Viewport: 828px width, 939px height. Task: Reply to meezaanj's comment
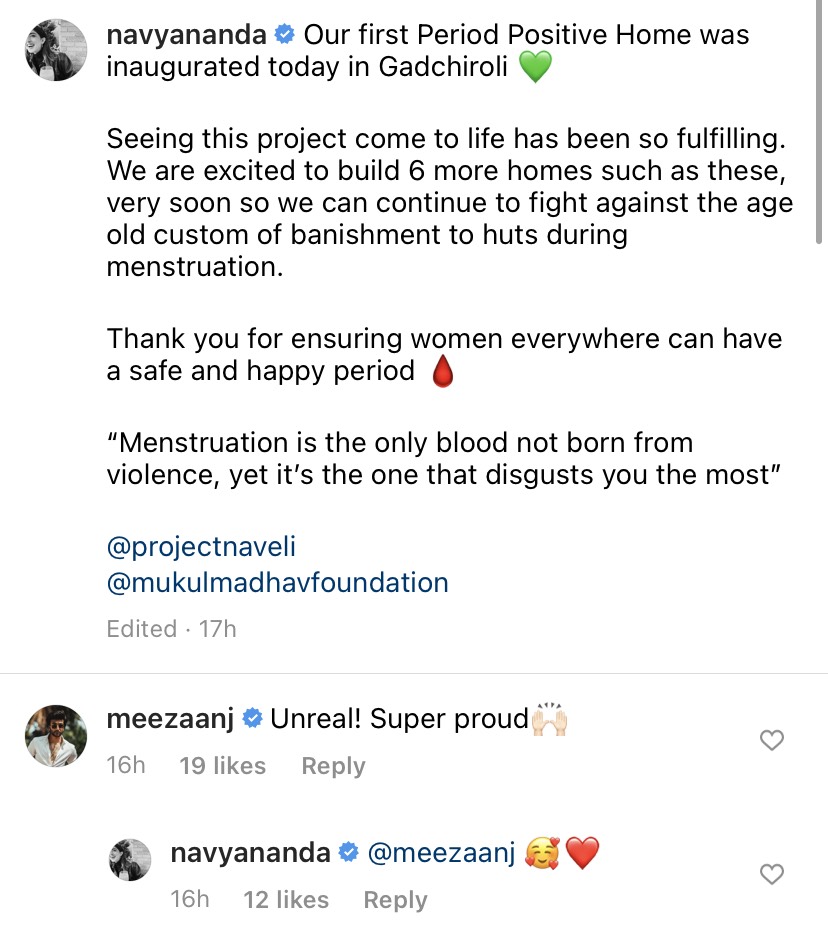tap(332, 765)
